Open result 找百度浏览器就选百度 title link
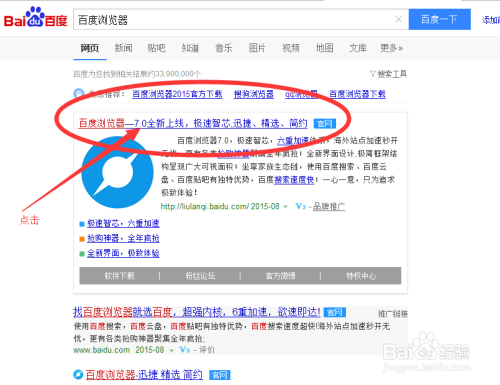 (197, 312)
